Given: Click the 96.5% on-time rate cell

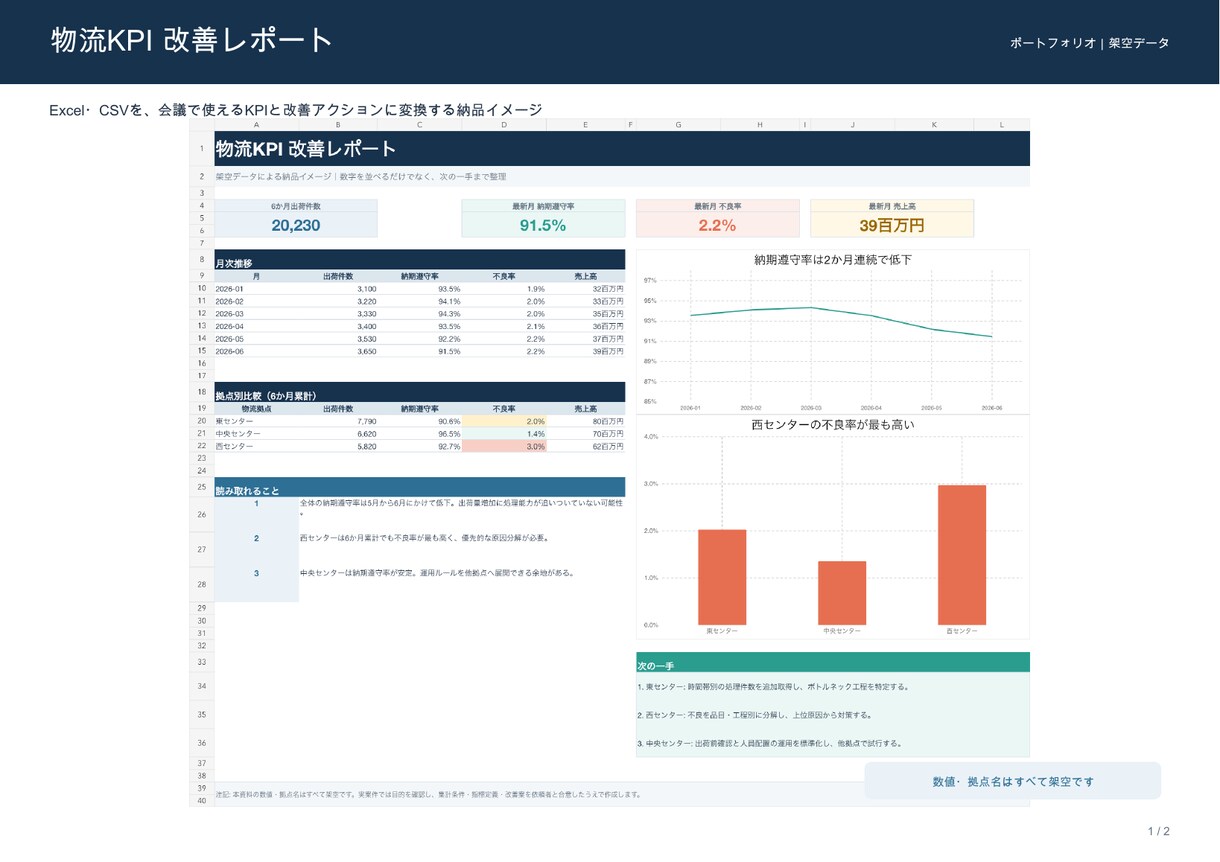Looking at the screenshot, I should (420, 434).
